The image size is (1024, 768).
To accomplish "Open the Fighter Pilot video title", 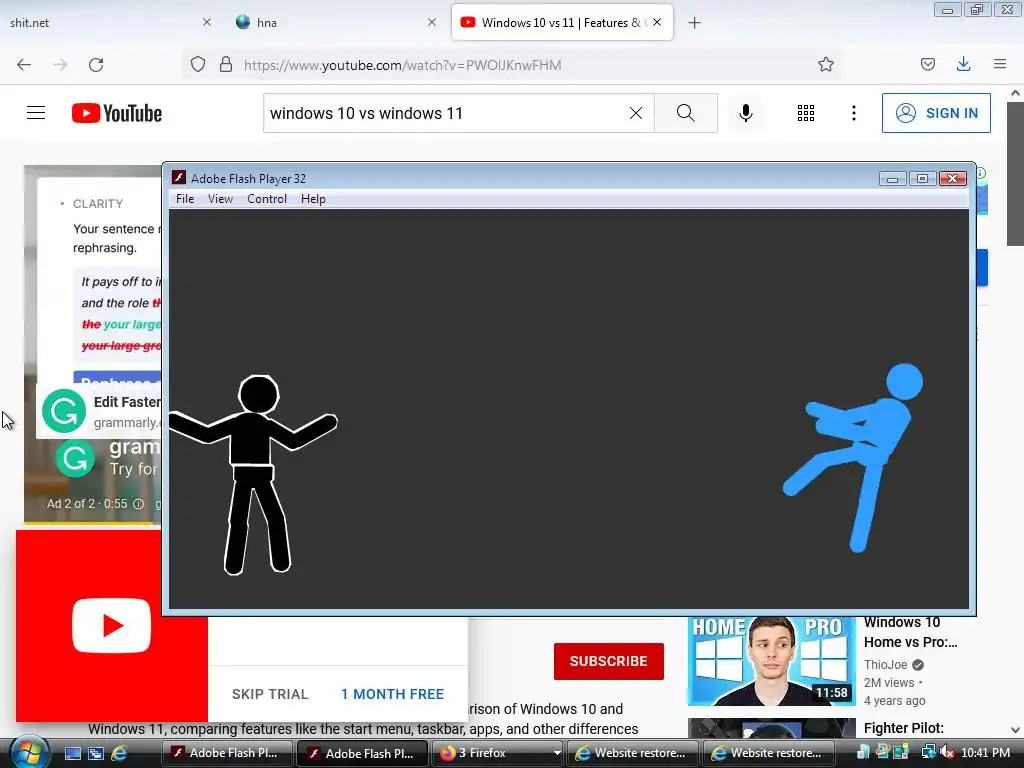I will (903, 728).
